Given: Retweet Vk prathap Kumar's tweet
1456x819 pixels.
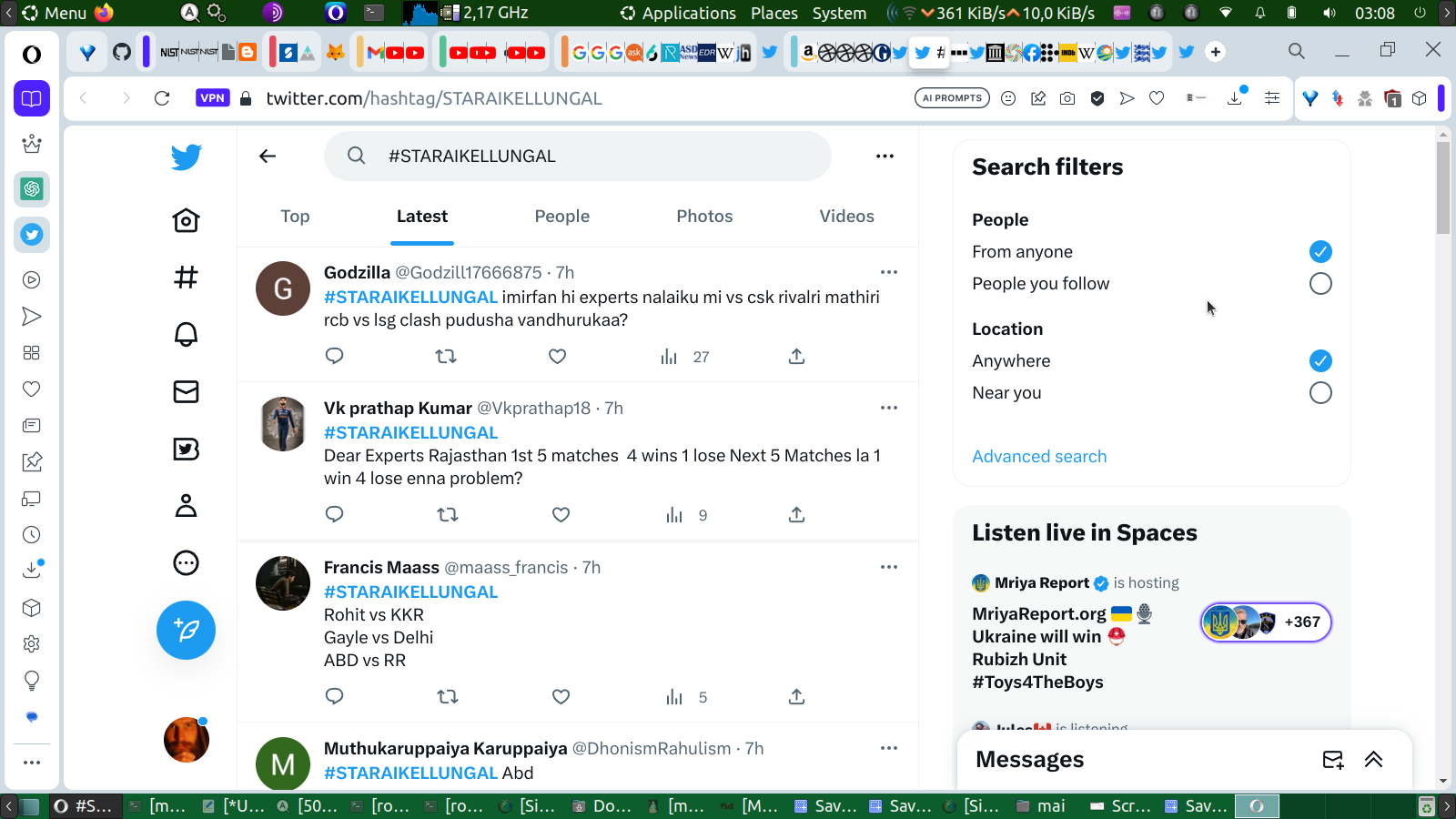Looking at the screenshot, I should [448, 514].
